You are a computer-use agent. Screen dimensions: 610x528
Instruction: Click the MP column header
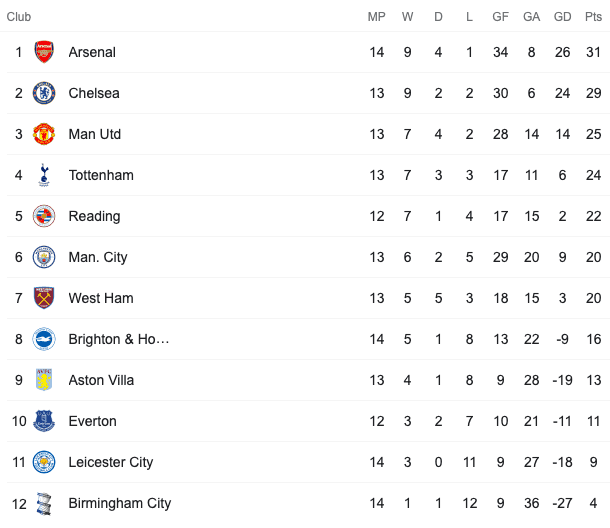[x=377, y=17]
